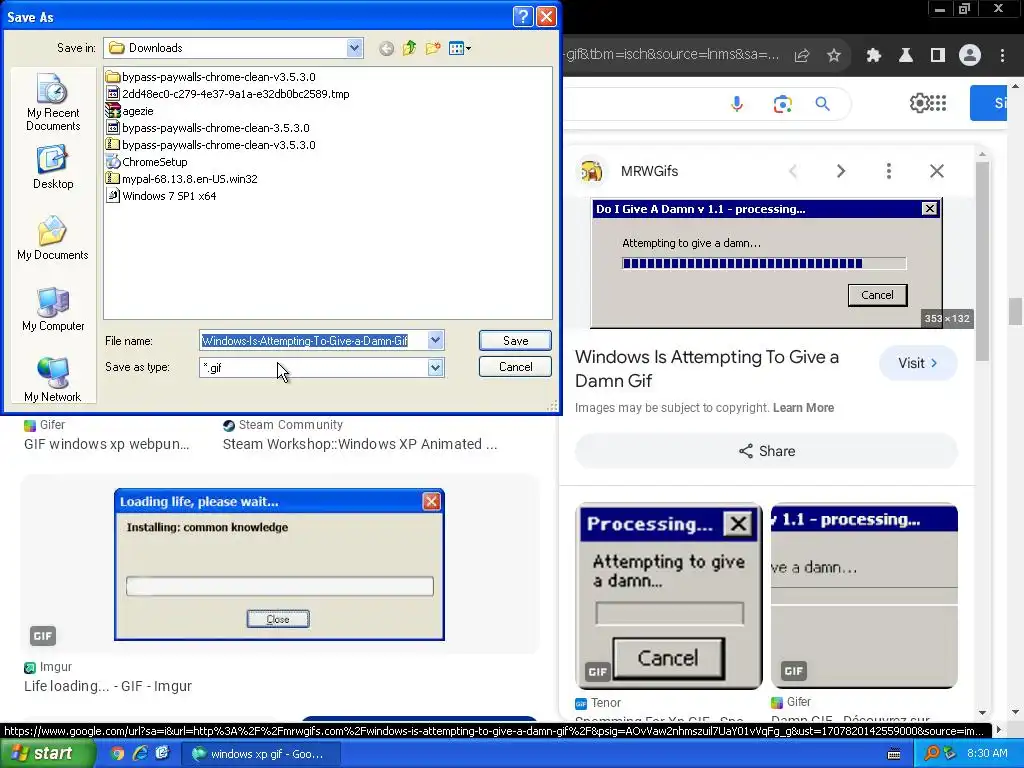Select bypass-paywalls-chrome-clean-3.5.3.0 file
Viewport: 1024px width, 768px height.
click(208, 128)
